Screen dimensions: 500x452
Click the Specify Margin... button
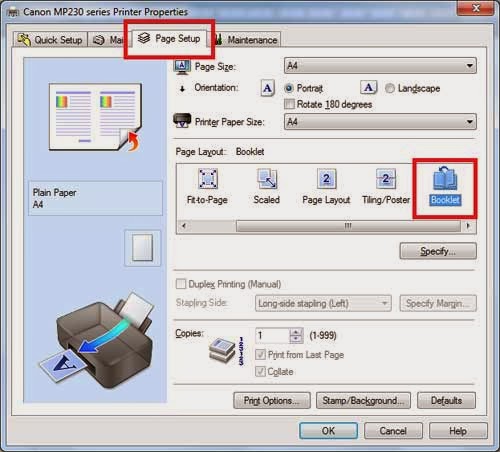click(438, 303)
